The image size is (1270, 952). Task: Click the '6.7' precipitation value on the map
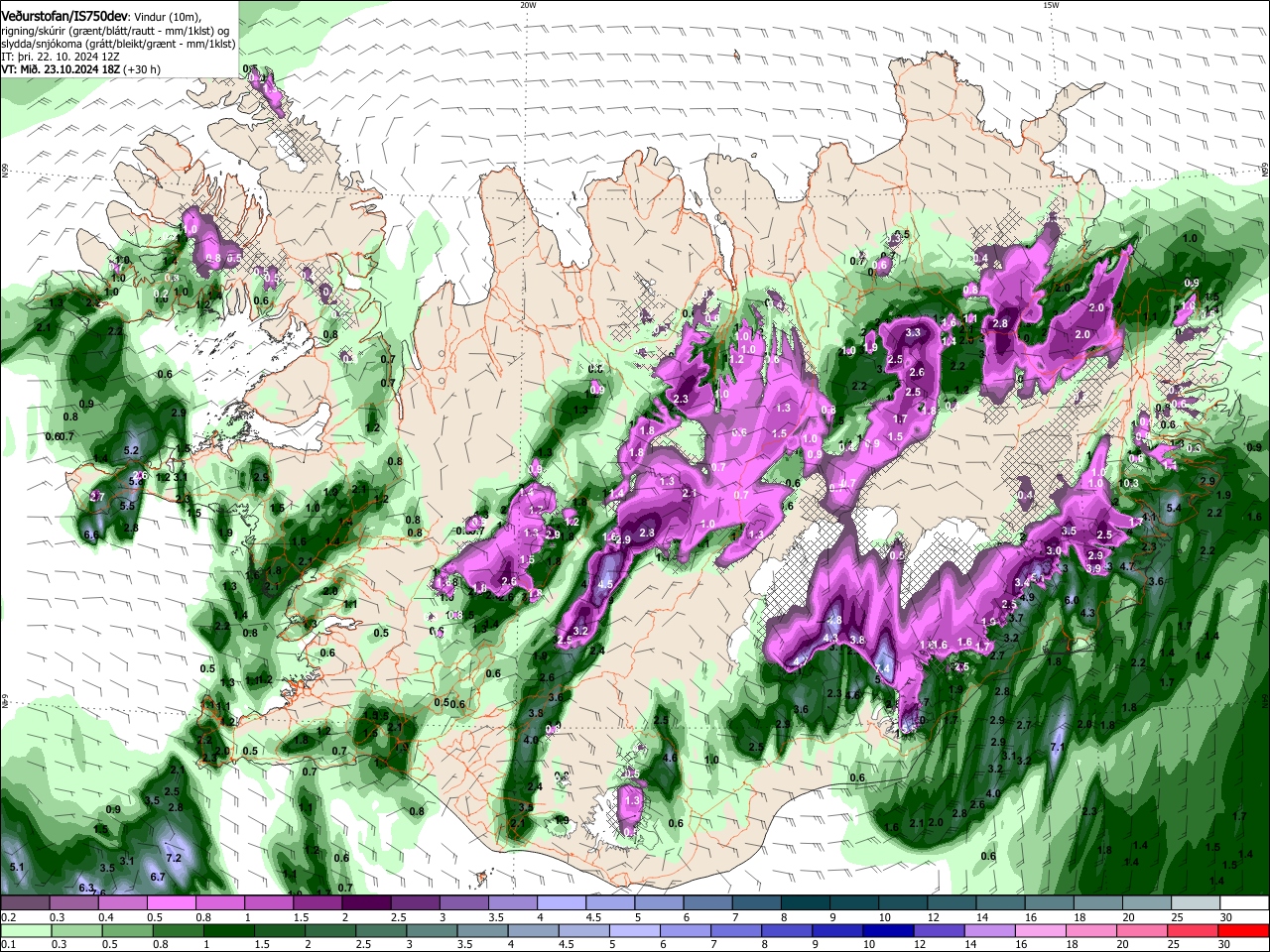[x=158, y=877]
